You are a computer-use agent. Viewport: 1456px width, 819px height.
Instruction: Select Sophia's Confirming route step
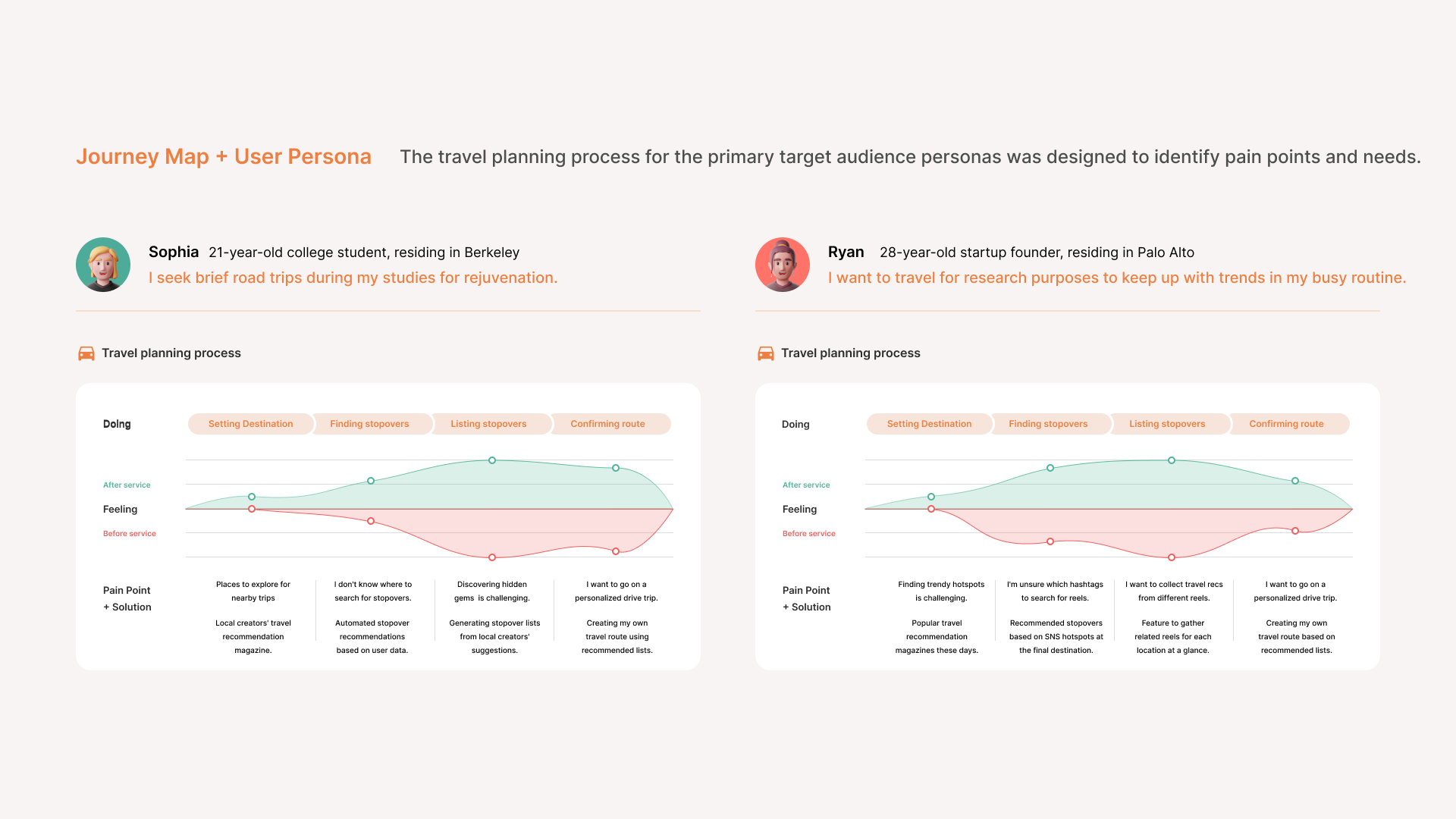[x=607, y=424]
